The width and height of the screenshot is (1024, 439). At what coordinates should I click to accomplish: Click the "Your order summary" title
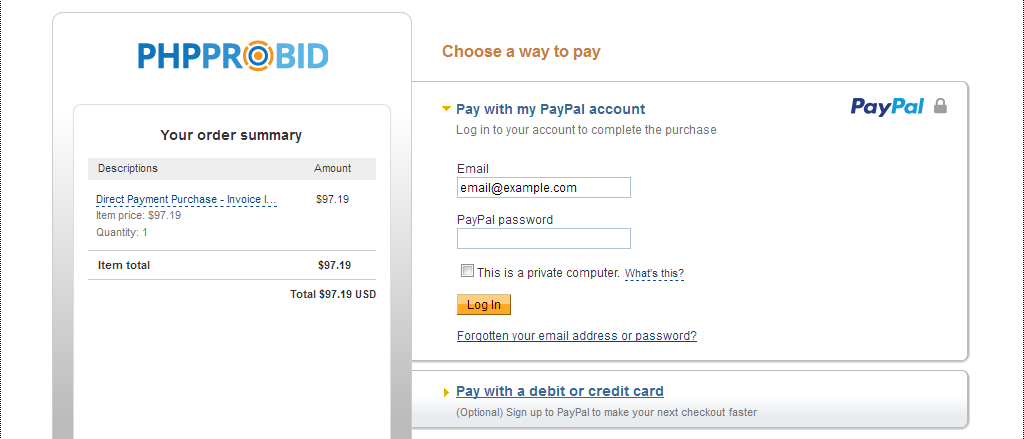(x=231, y=135)
